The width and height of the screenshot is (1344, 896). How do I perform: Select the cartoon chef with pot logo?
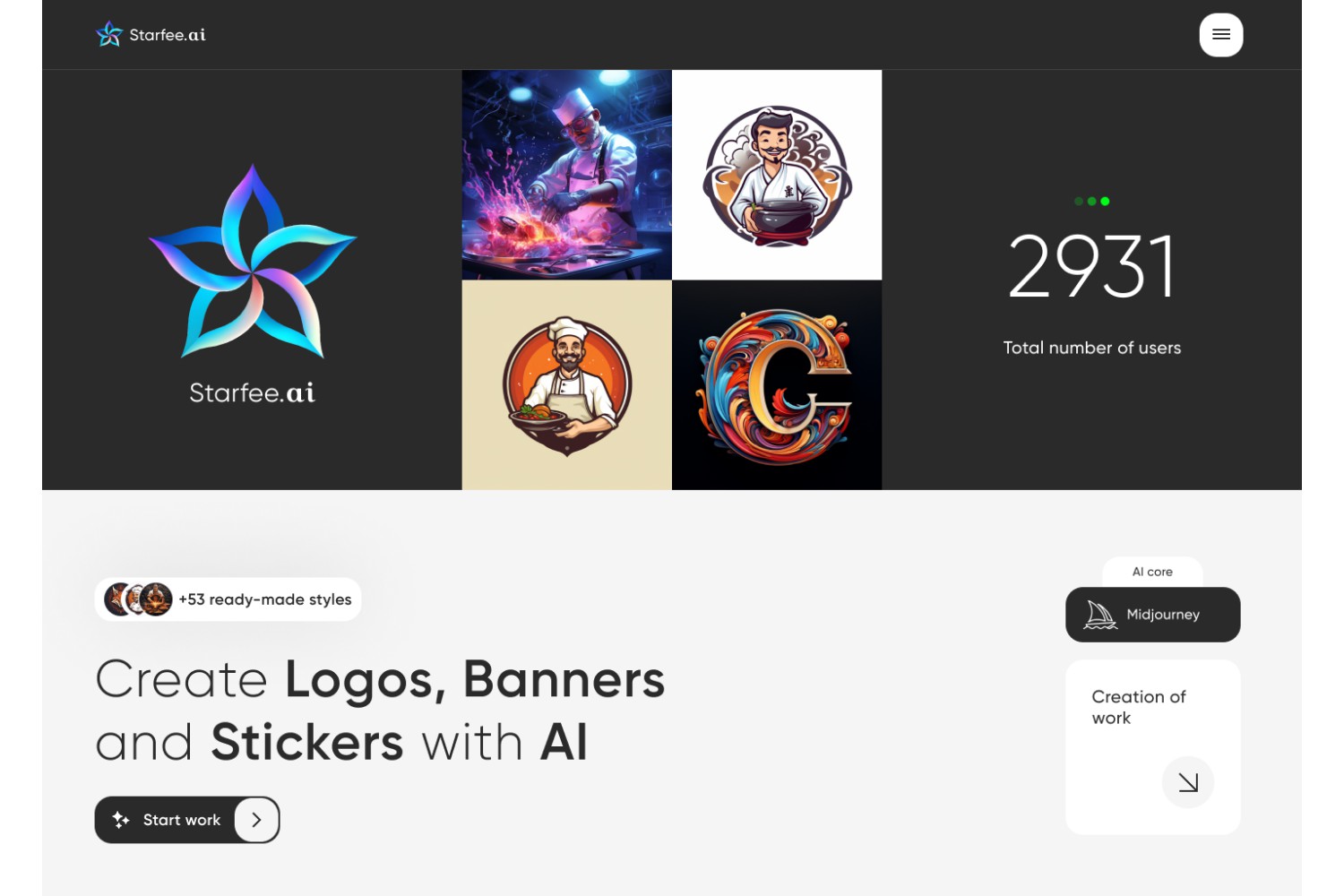point(777,175)
